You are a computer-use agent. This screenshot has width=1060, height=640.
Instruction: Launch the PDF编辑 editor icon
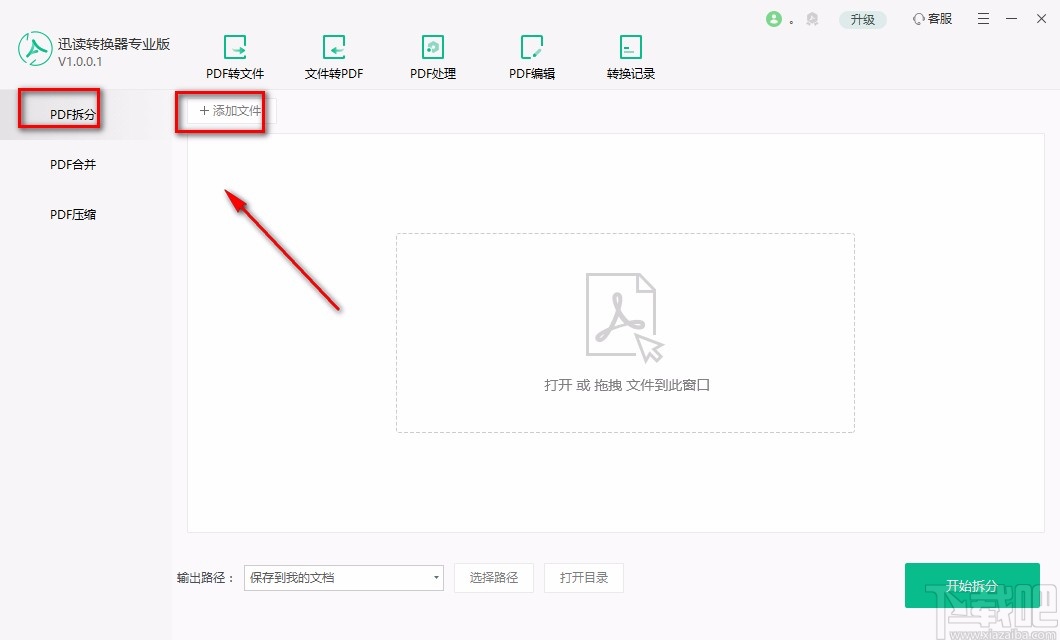click(531, 55)
